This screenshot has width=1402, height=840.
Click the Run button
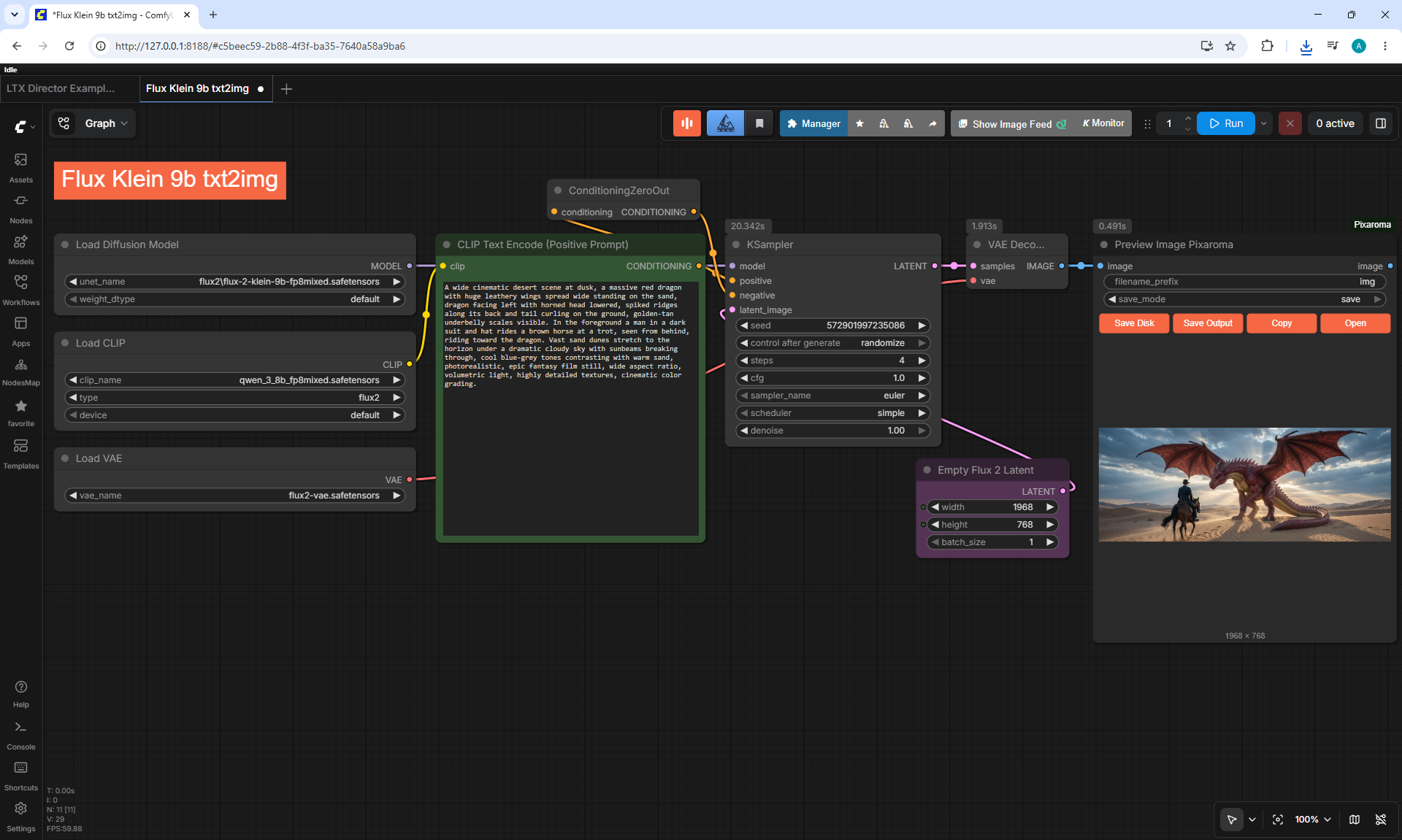[1225, 123]
